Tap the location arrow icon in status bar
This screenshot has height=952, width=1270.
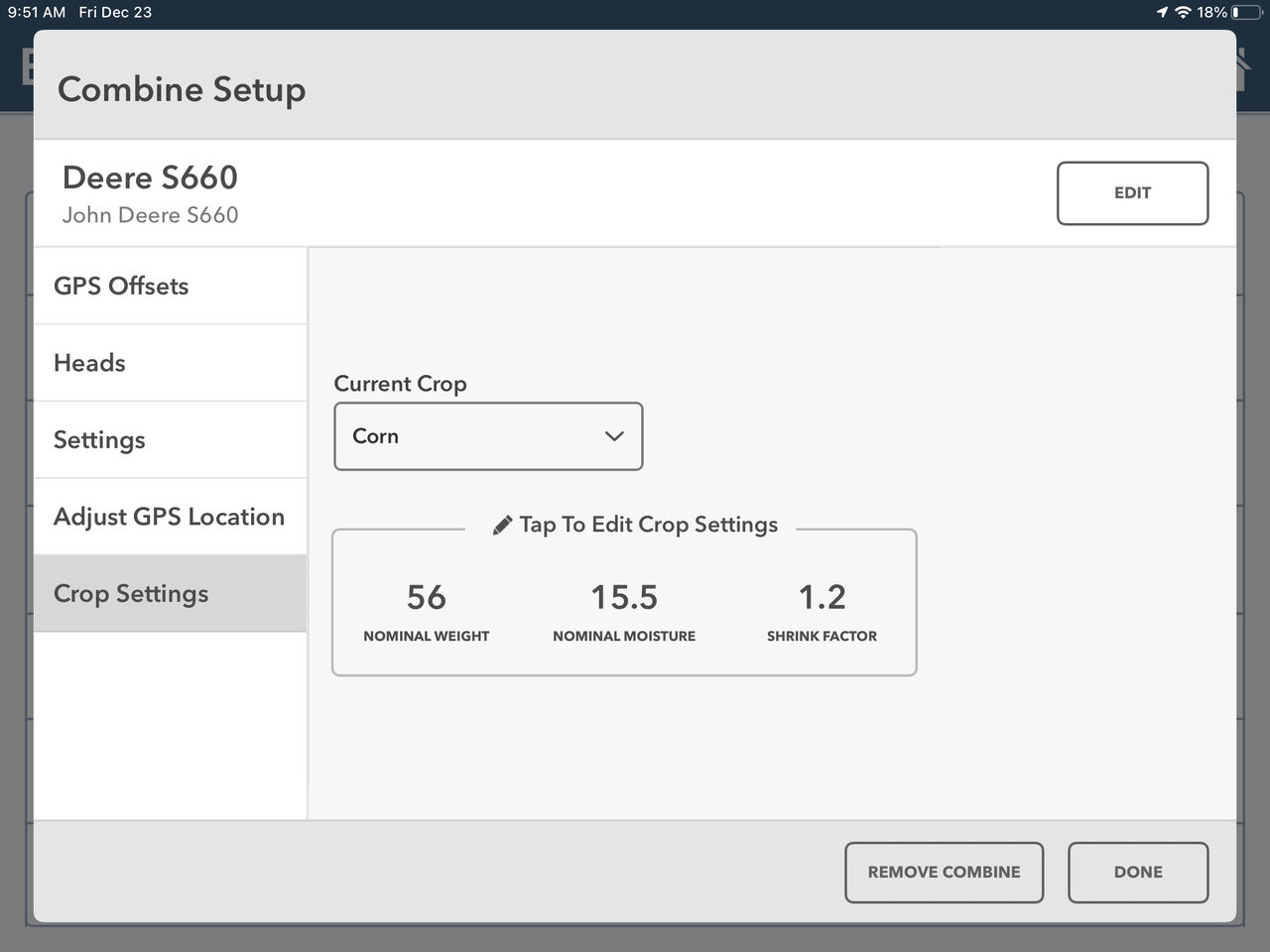click(1162, 12)
